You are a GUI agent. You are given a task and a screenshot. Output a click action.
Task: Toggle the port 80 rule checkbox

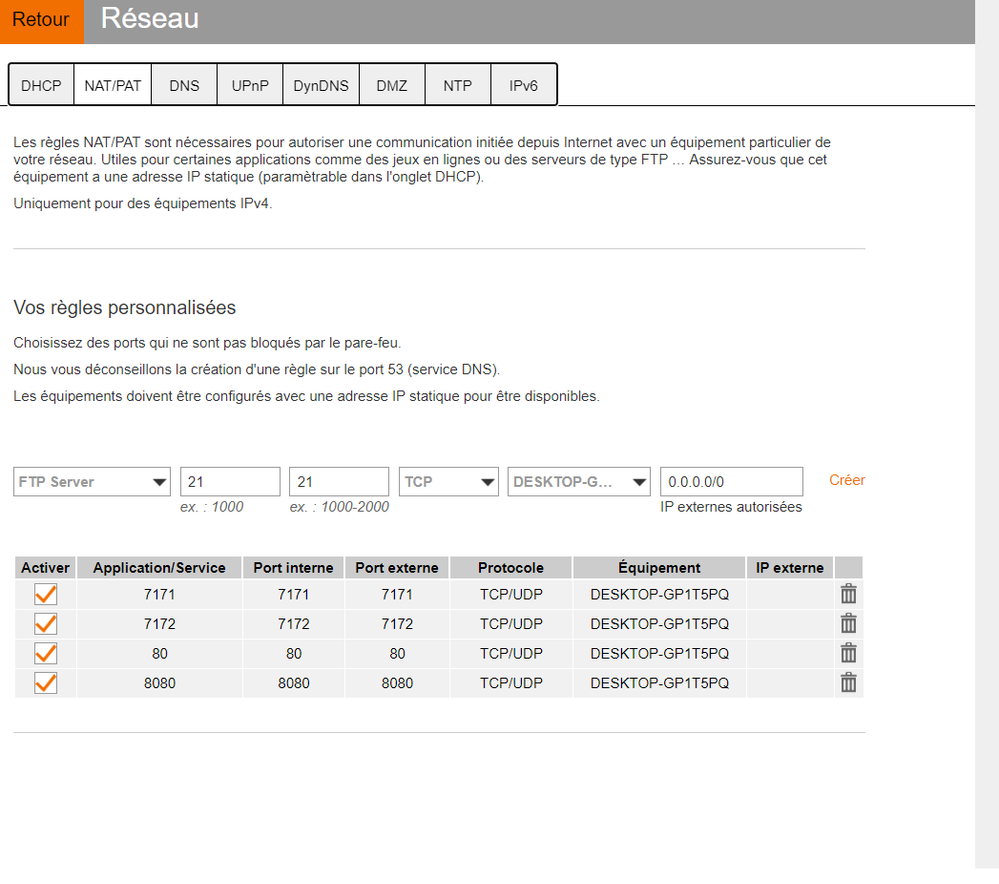tap(46, 653)
